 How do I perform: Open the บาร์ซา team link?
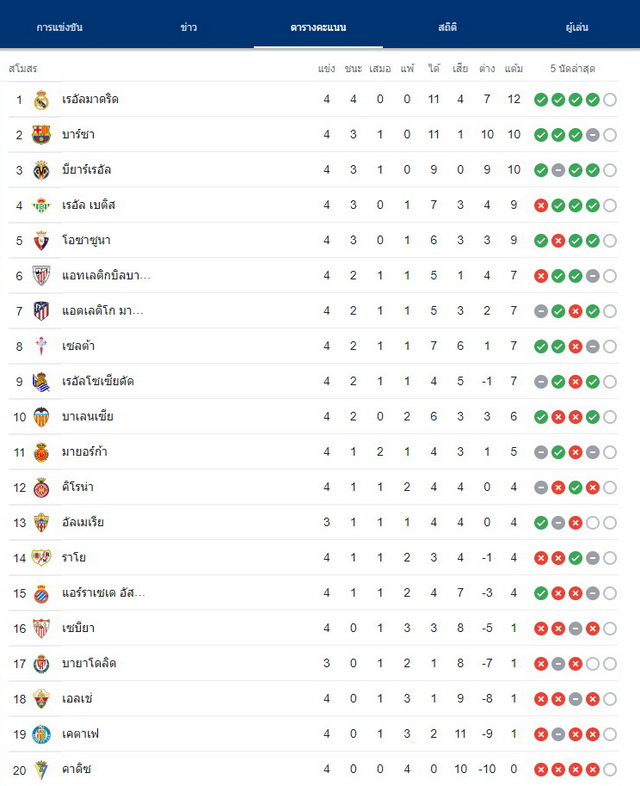tap(78, 134)
